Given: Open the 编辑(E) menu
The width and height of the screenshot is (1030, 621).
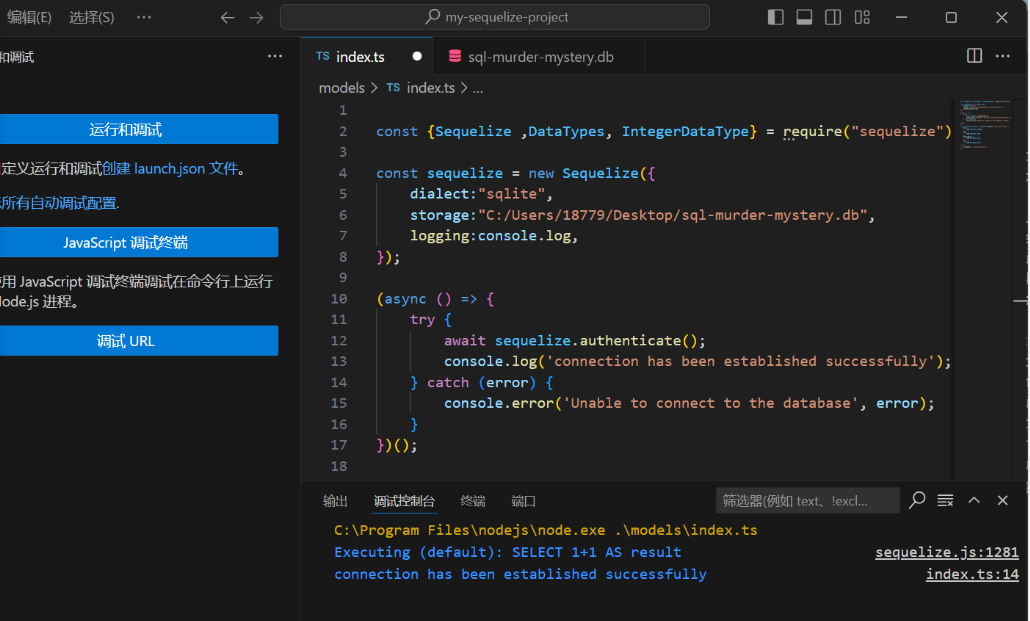Looking at the screenshot, I should [x=29, y=17].
